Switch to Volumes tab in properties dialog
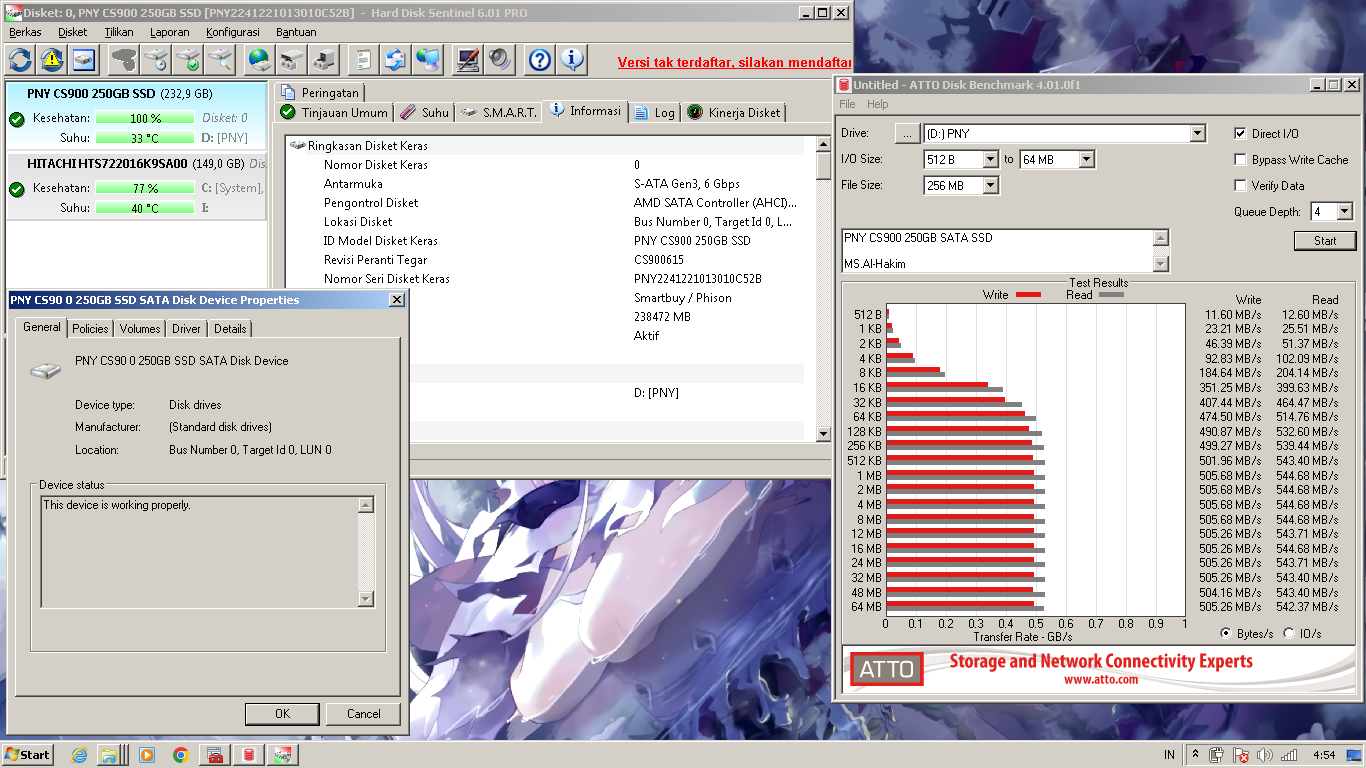1366x768 pixels. pyautogui.click(x=140, y=328)
